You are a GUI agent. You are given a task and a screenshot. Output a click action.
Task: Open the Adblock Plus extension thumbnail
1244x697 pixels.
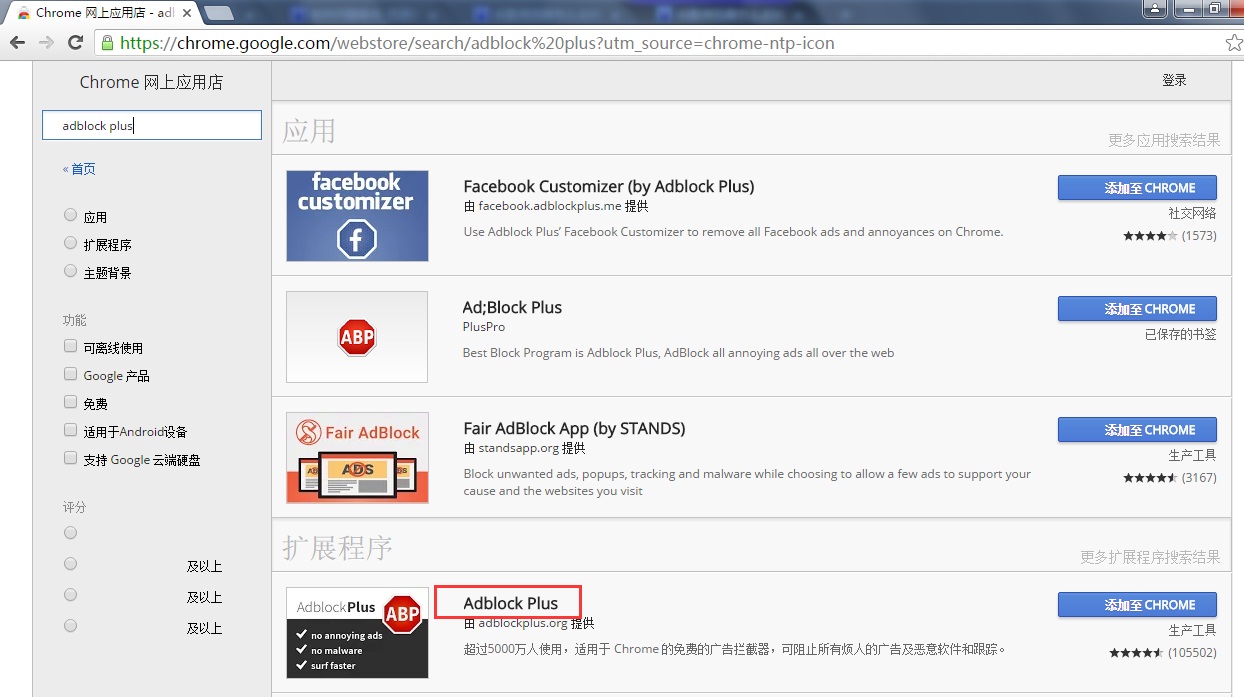coord(357,633)
